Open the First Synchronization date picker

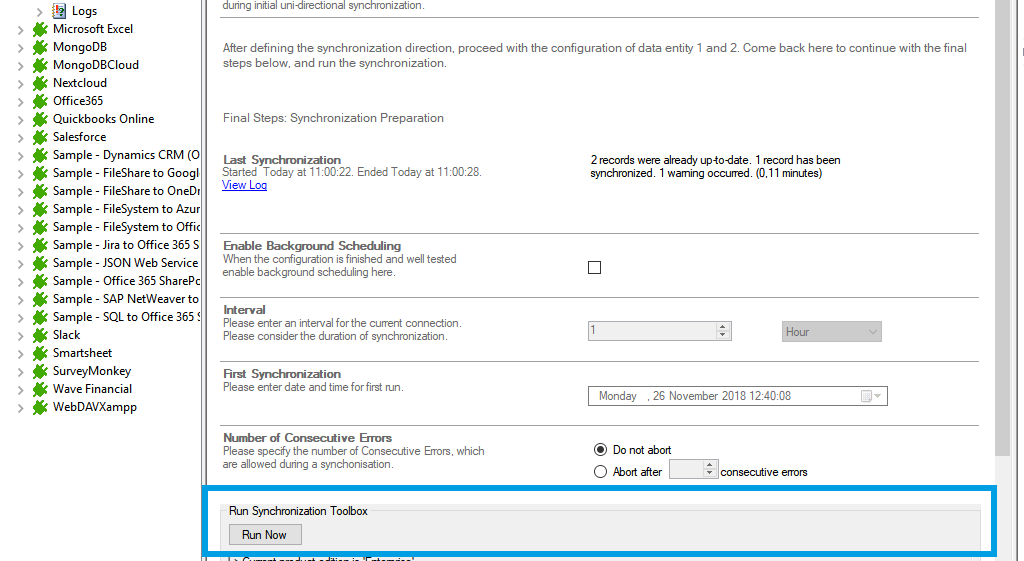(x=871, y=396)
